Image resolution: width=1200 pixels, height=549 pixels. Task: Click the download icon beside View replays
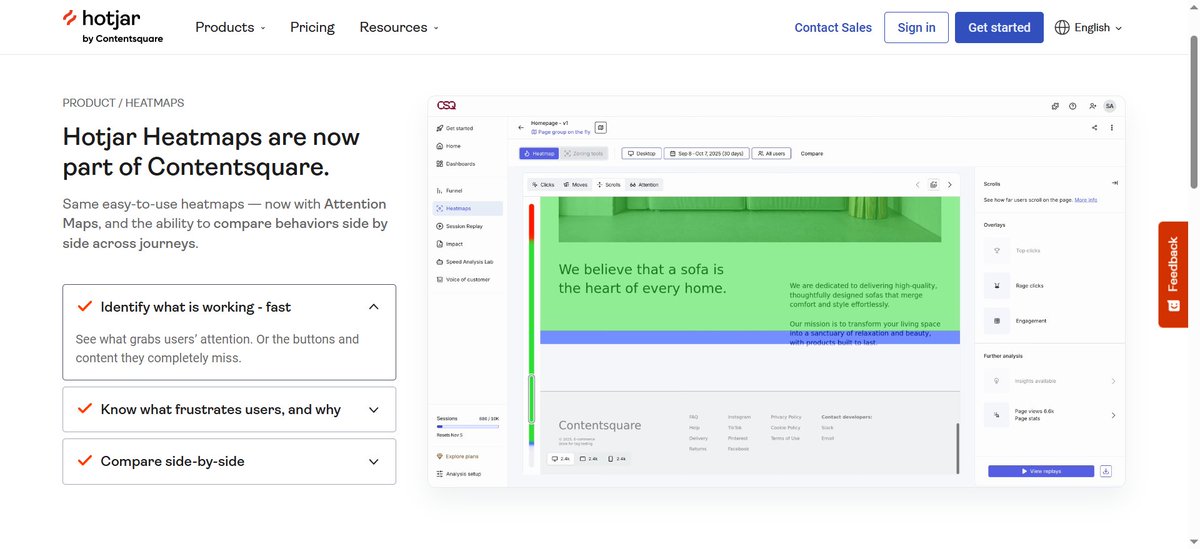point(1106,471)
